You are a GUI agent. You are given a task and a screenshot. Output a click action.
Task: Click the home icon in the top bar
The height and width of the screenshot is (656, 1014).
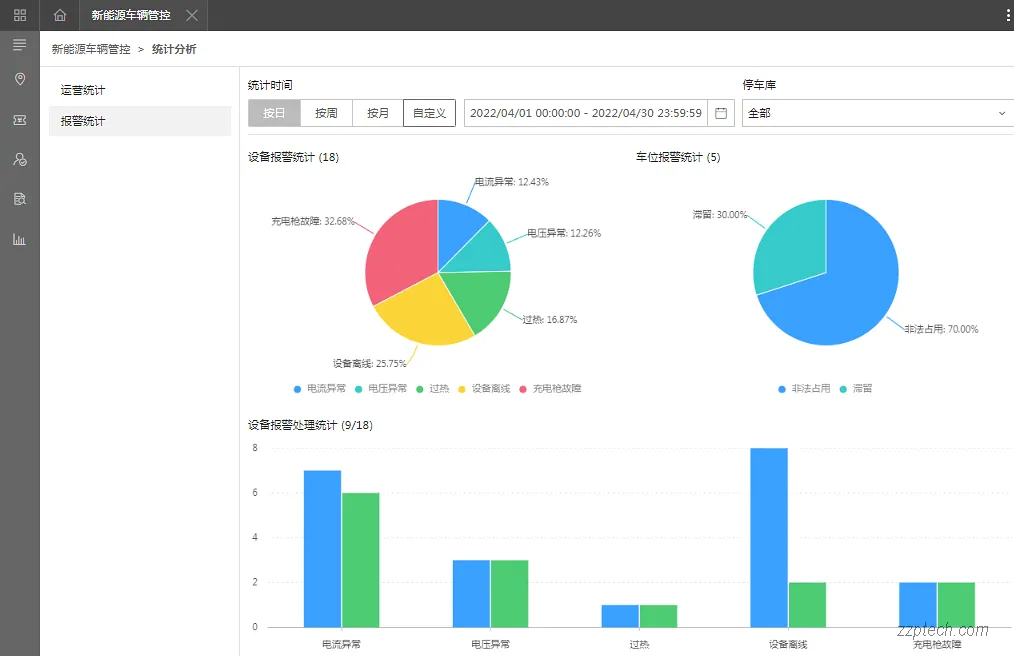pos(59,15)
